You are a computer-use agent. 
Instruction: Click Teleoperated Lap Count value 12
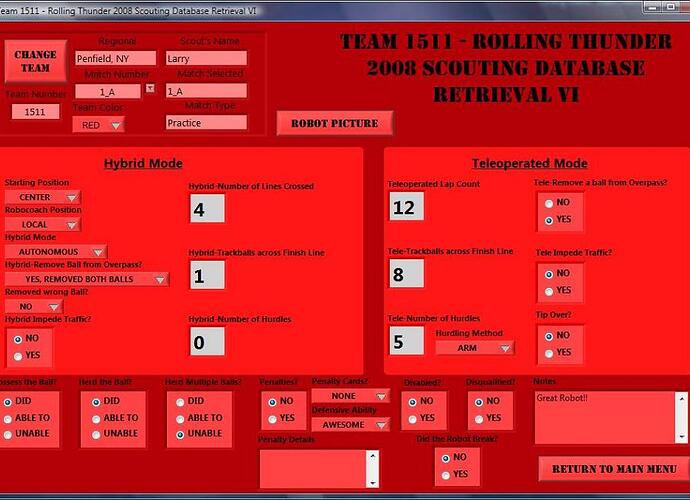tap(407, 206)
